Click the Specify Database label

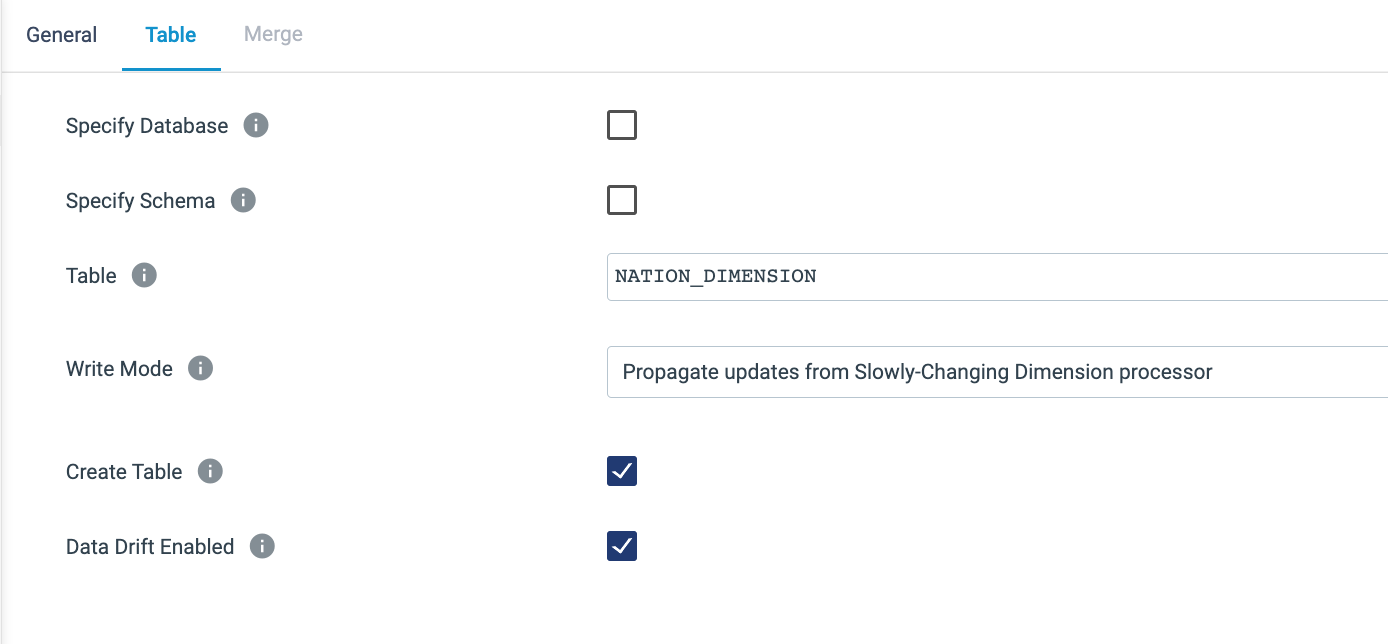click(145, 125)
